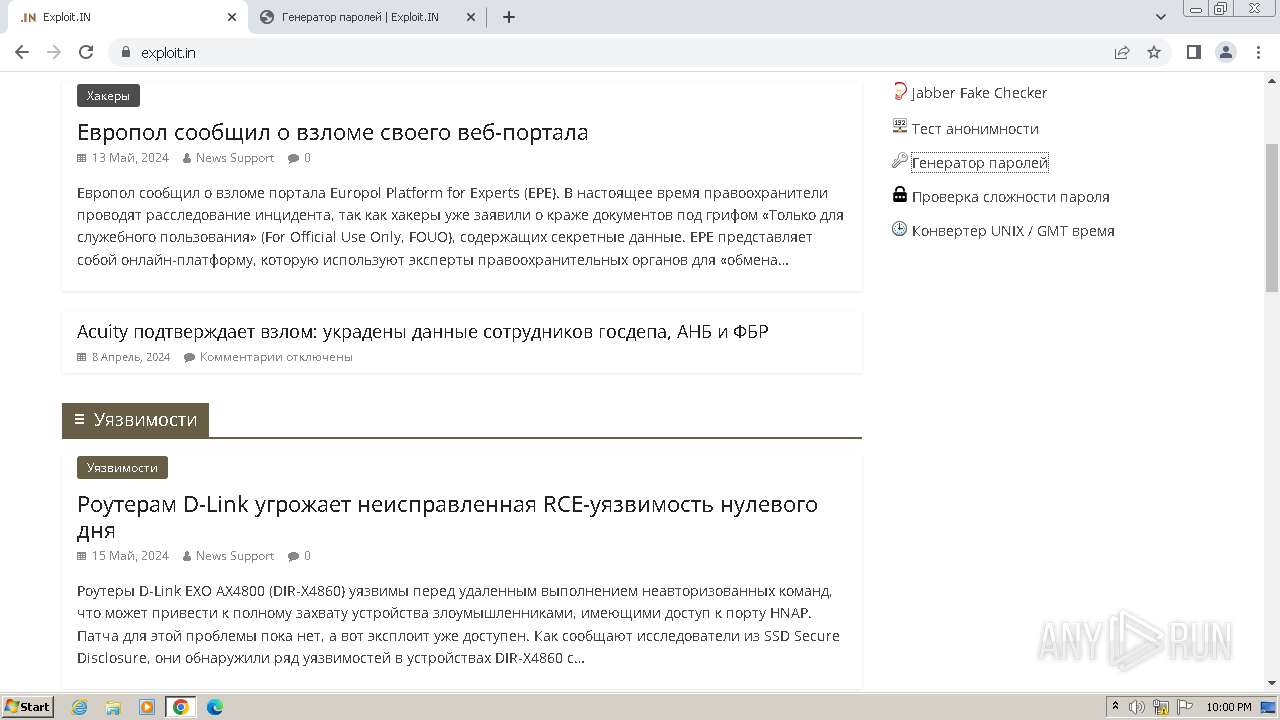Open the media player taskbar icon
Screen dimensions: 1280x720
(x=147, y=707)
